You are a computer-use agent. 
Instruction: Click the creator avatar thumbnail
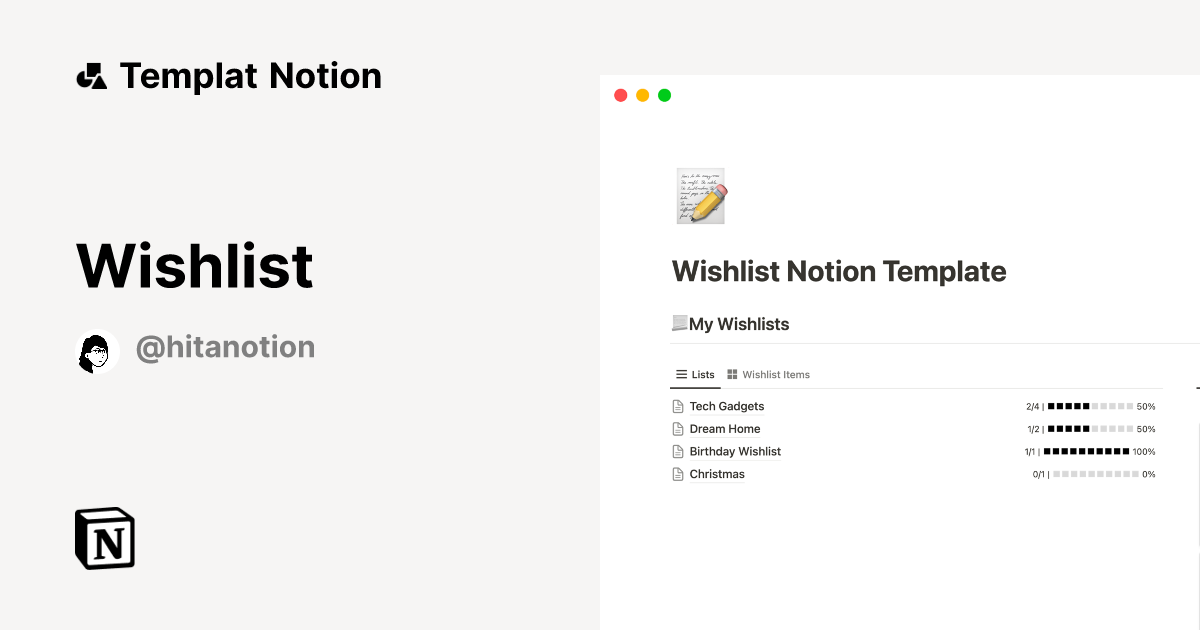pos(97,350)
